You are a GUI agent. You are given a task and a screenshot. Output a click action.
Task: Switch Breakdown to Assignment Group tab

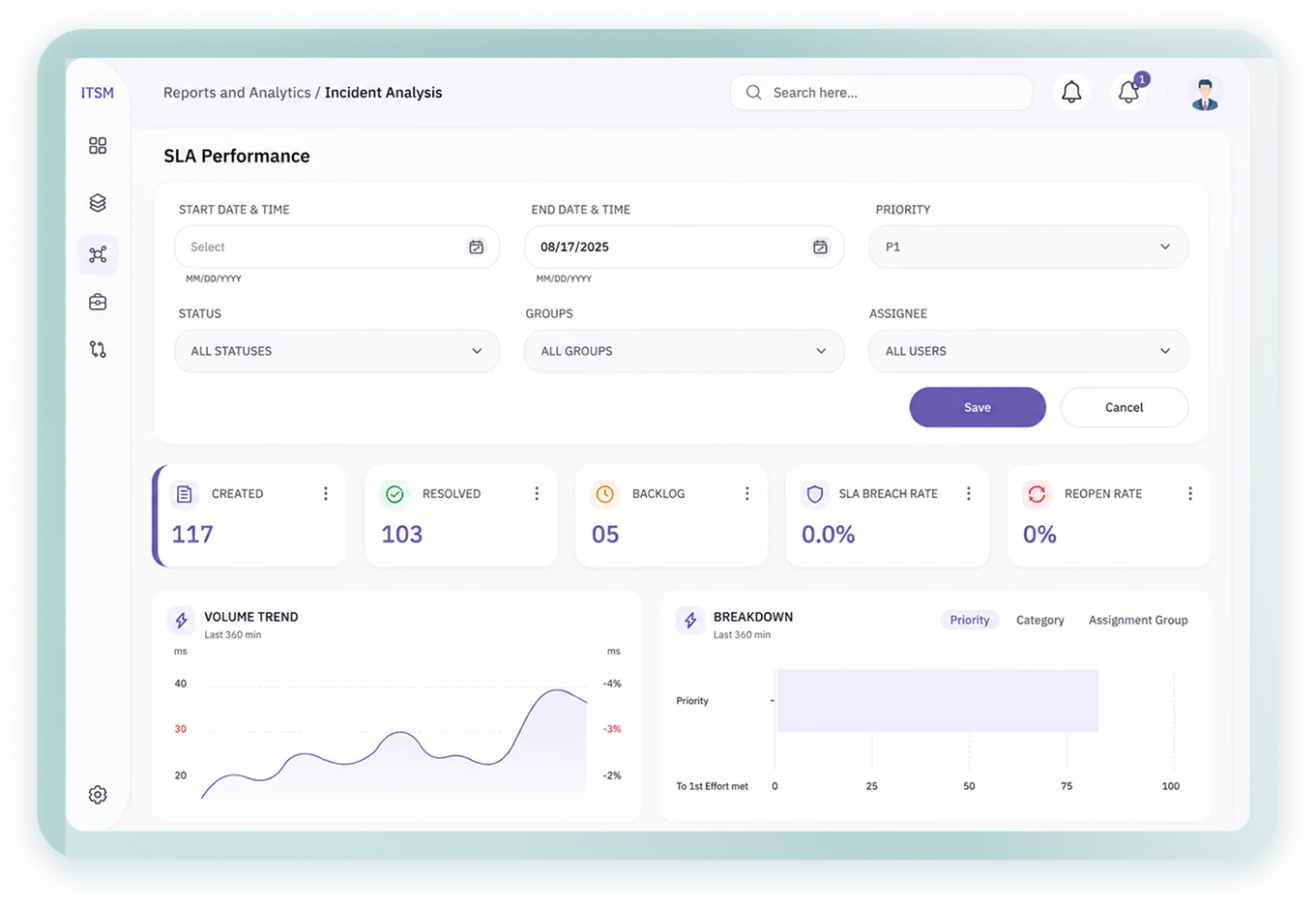point(1138,620)
